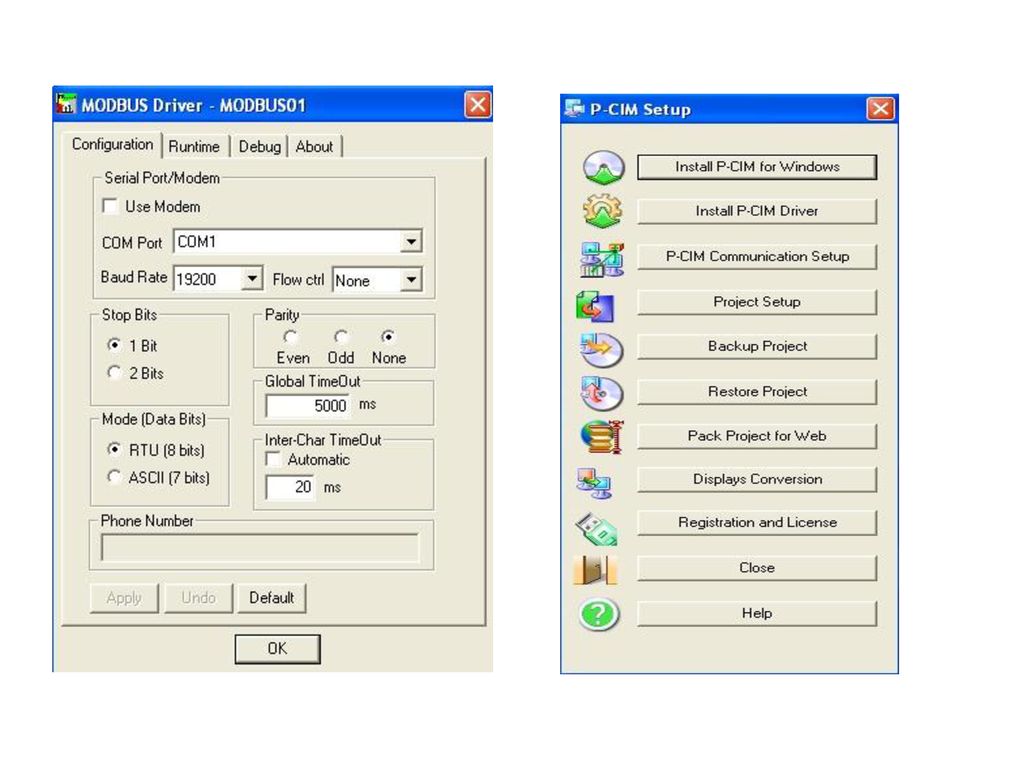Viewport: 1024px width, 768px height.
Task: Click the Backup Project disc icon
Action: [601, 349]
